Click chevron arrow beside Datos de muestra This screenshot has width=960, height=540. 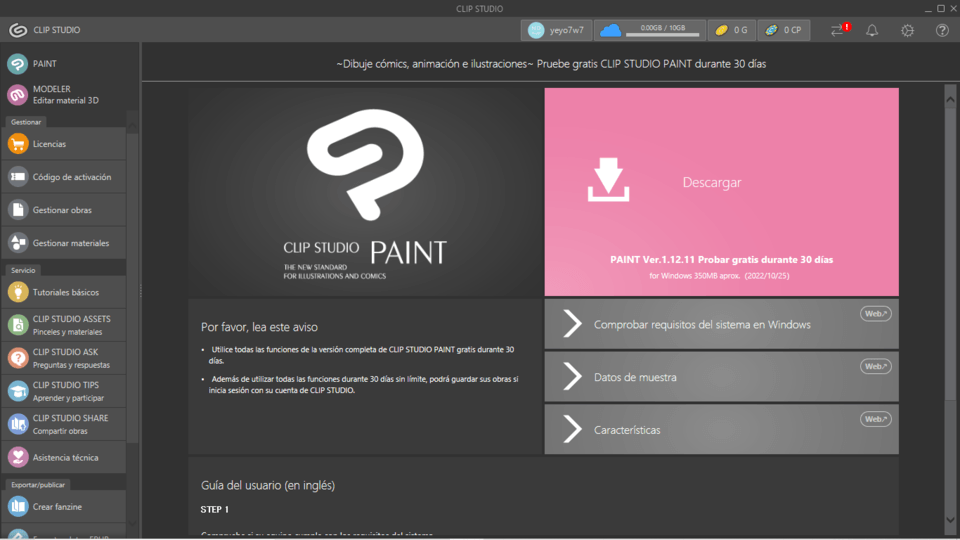click(x=572, y=377)
